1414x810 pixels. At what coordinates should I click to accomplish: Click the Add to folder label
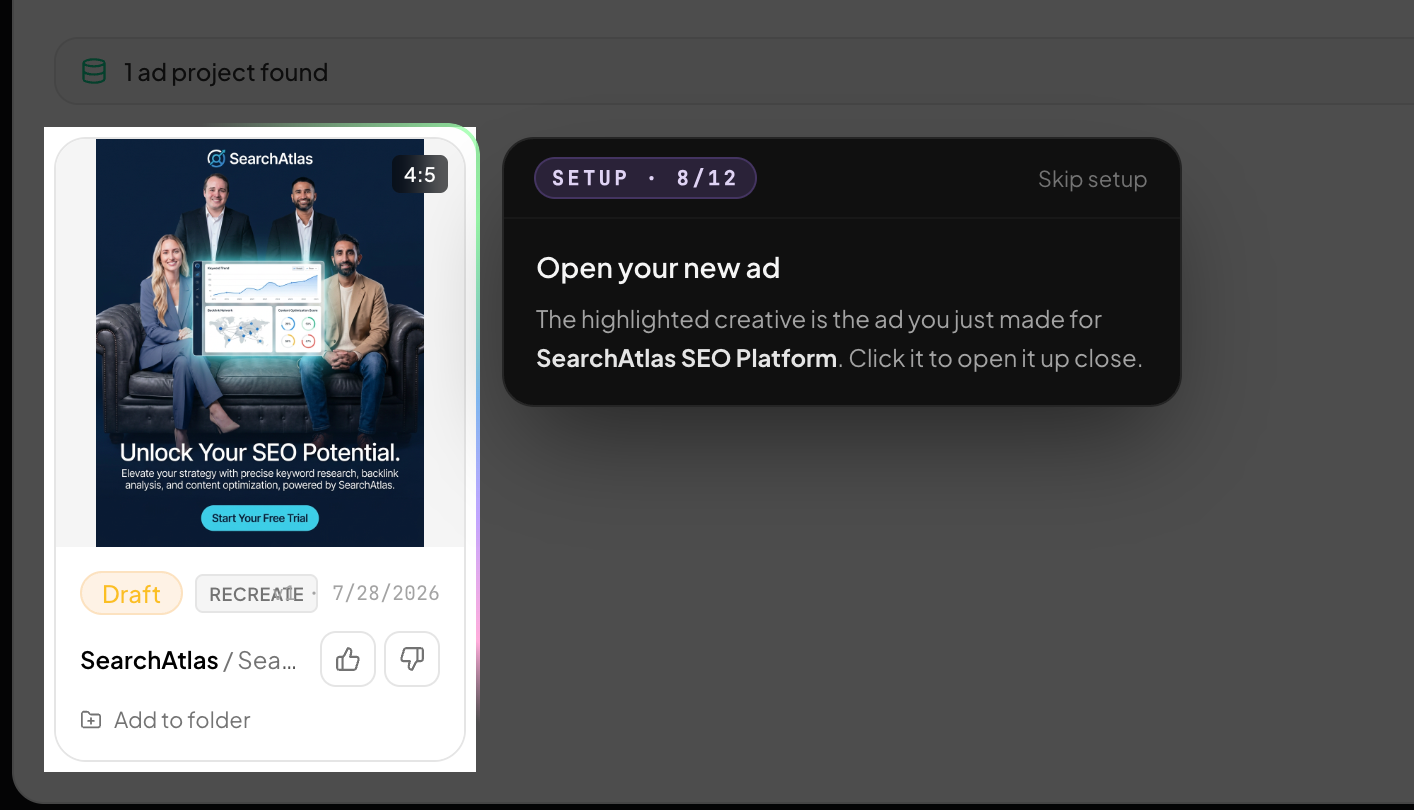182,720
